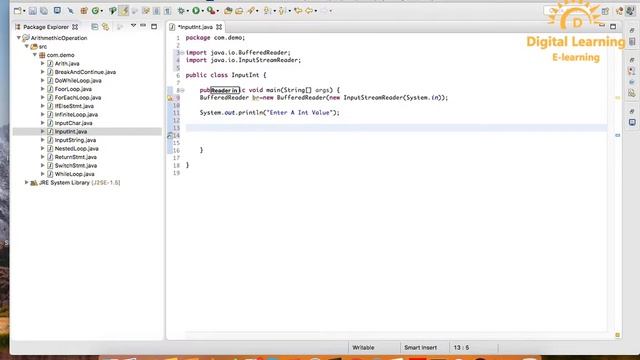Image resolution: width=640 pixels, height=360 pixels.
Task: Maximize the editor area
Action: click(613, 27)
